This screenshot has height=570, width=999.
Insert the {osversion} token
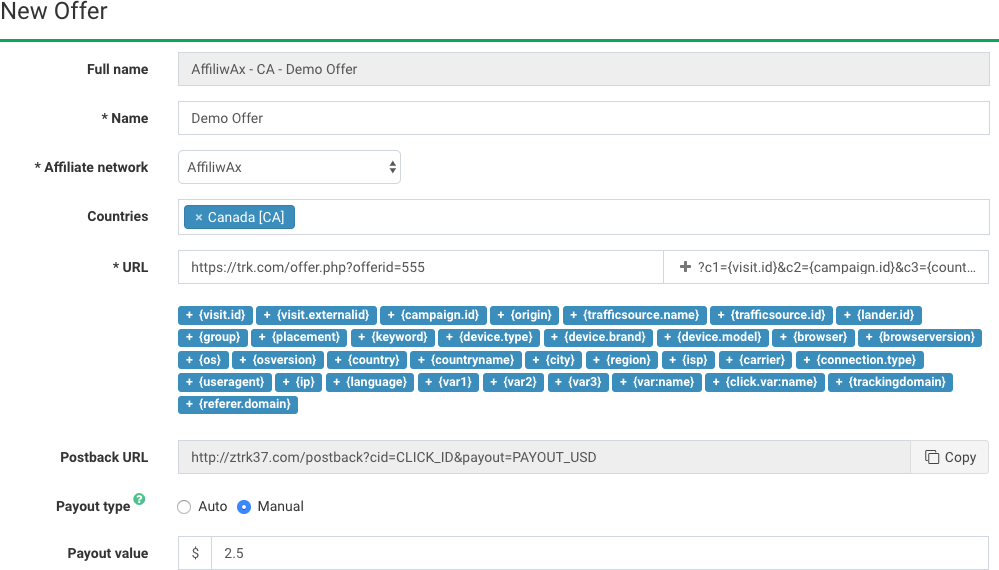click(278, 360)
